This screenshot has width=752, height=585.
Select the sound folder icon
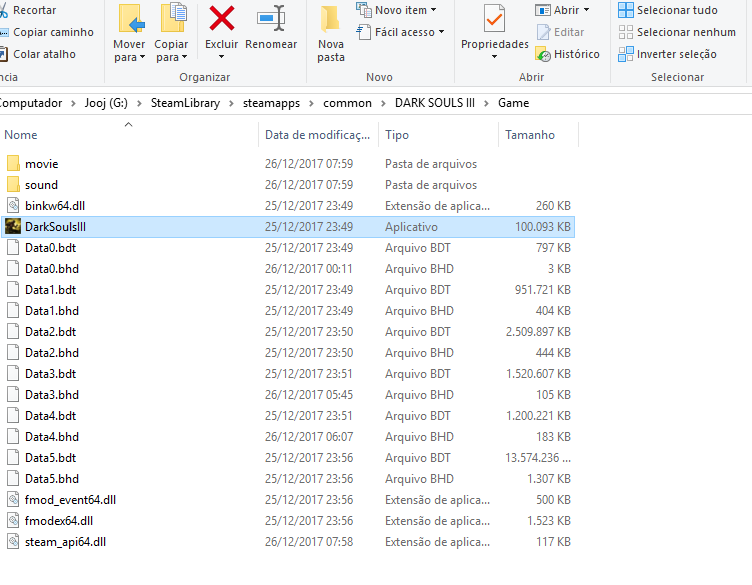13,185
